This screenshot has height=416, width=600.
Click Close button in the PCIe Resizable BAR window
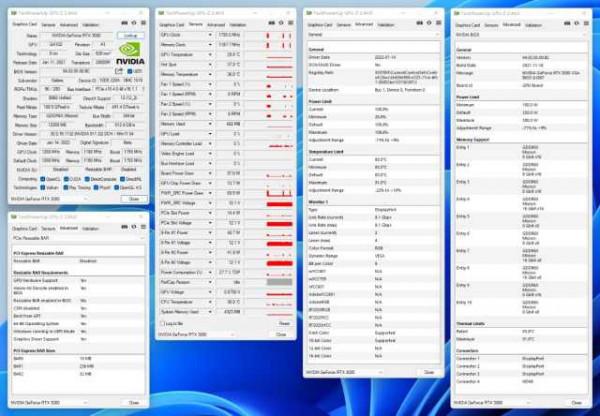point(134,403)
